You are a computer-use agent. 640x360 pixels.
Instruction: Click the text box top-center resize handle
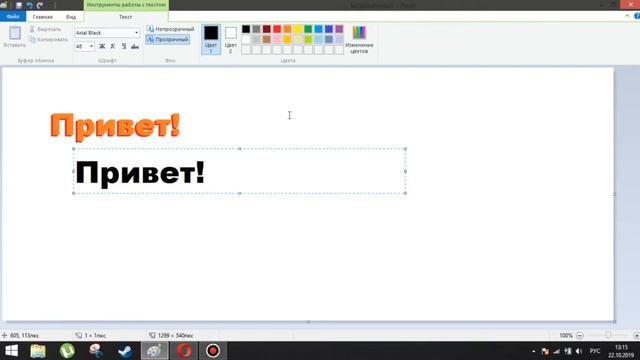[x=240, y=149]
